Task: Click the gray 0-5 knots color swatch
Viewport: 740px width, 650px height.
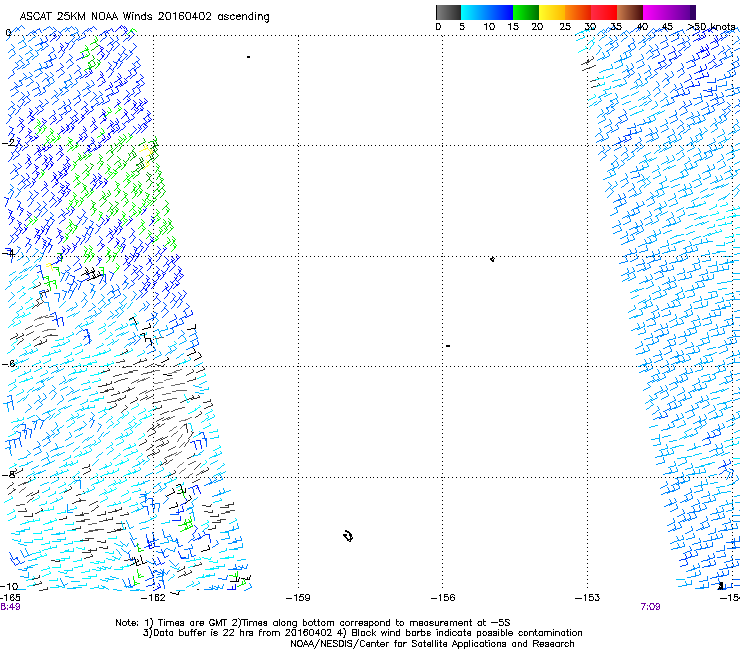Action: (x=448, y=12)
